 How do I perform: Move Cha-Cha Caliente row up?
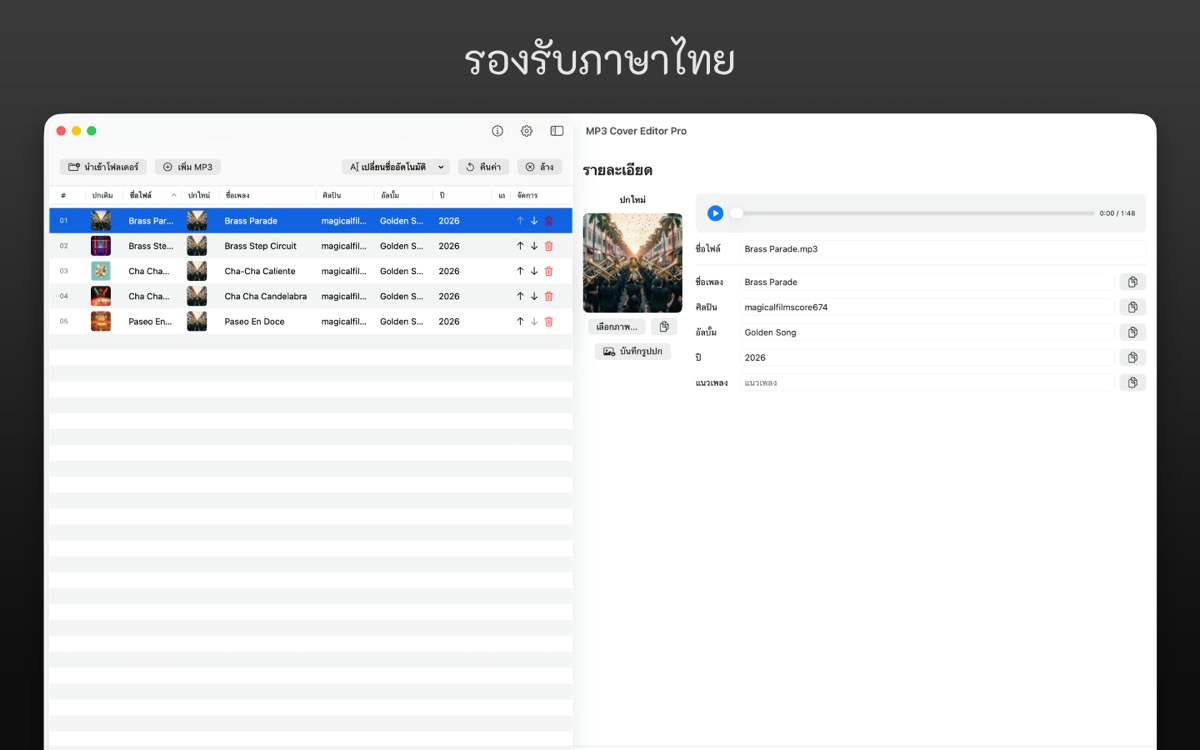tap(520, 271)
